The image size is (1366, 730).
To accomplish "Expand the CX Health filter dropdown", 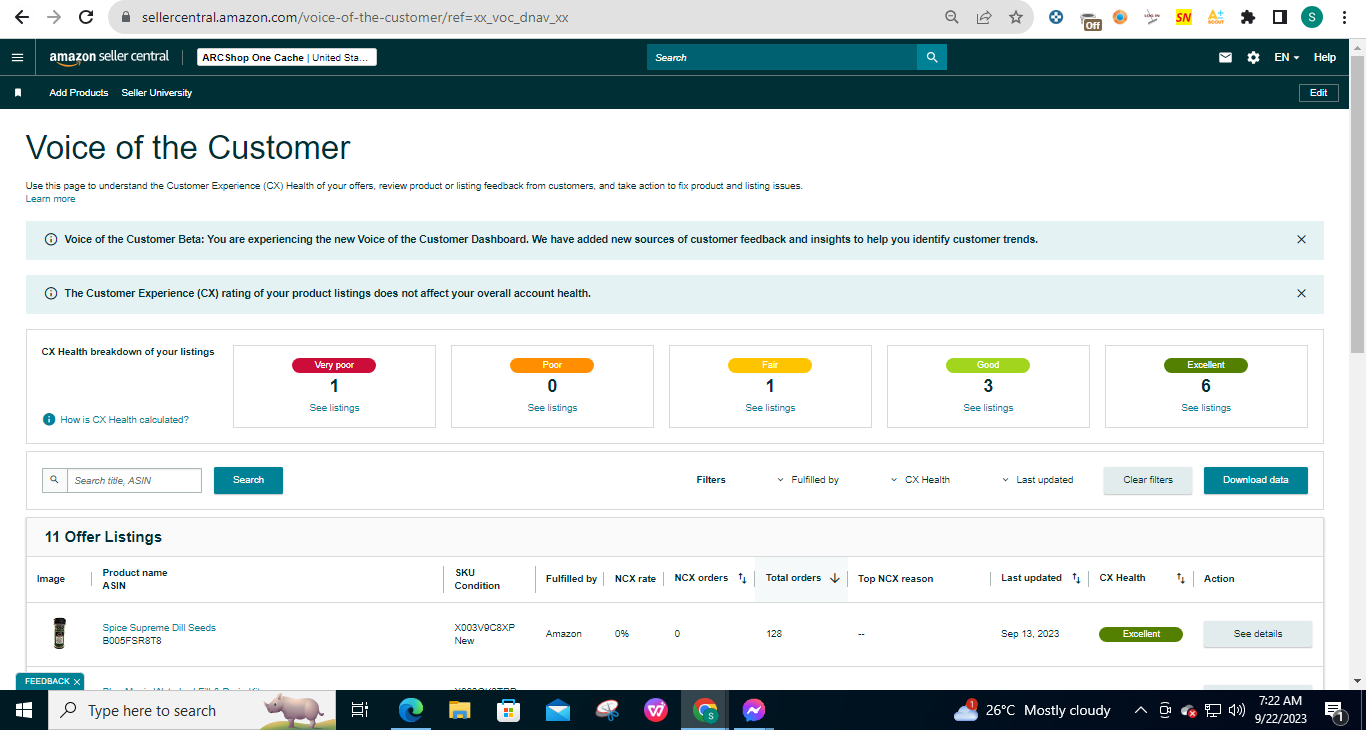I will pos(920,480).
